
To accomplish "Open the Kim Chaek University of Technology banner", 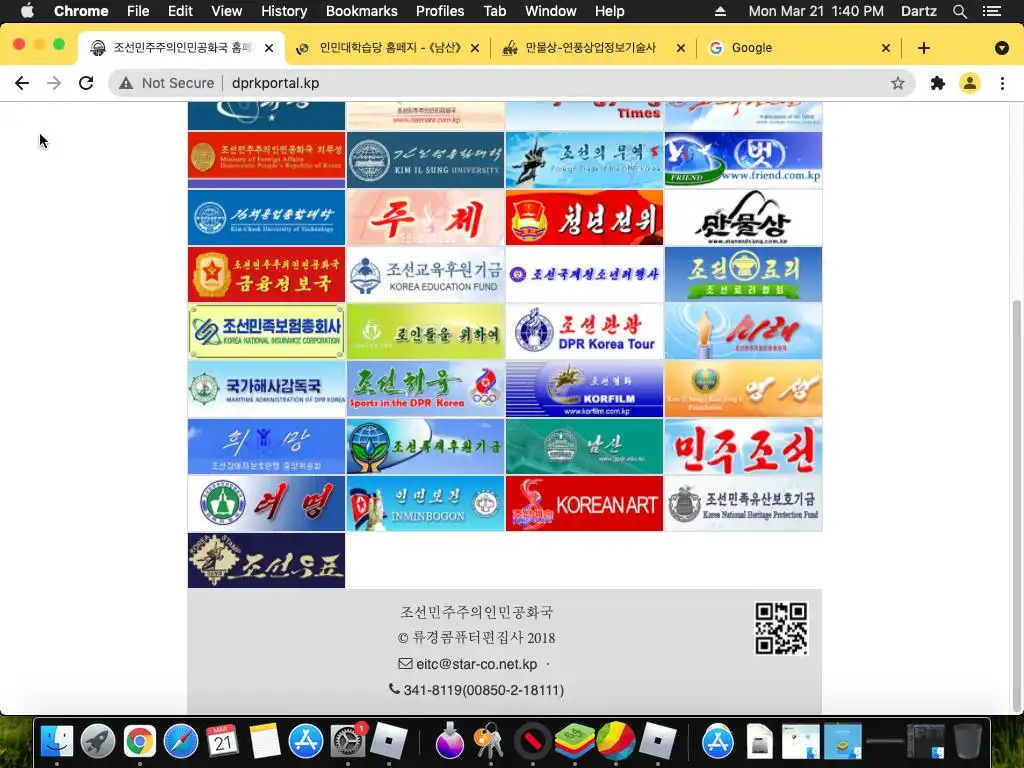I will coord(266,217).
